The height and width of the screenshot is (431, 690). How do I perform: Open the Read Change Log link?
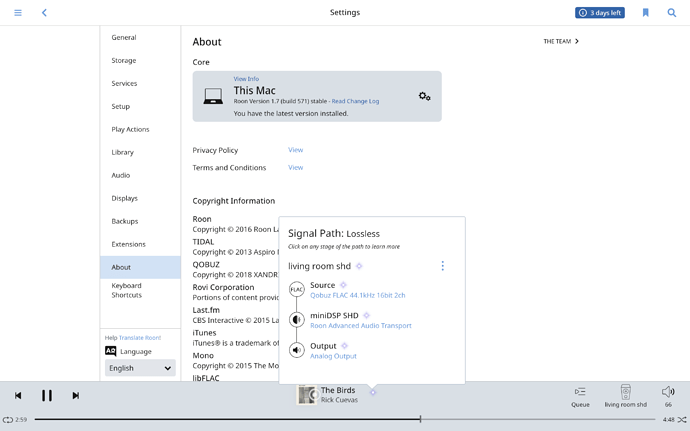click(355, 101)
